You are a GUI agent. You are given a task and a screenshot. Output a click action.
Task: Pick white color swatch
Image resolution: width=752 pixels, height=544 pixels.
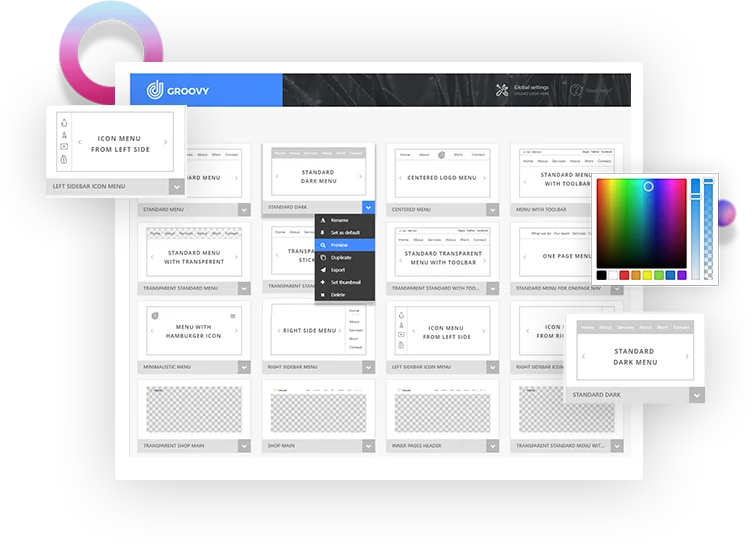click(613, 275)
